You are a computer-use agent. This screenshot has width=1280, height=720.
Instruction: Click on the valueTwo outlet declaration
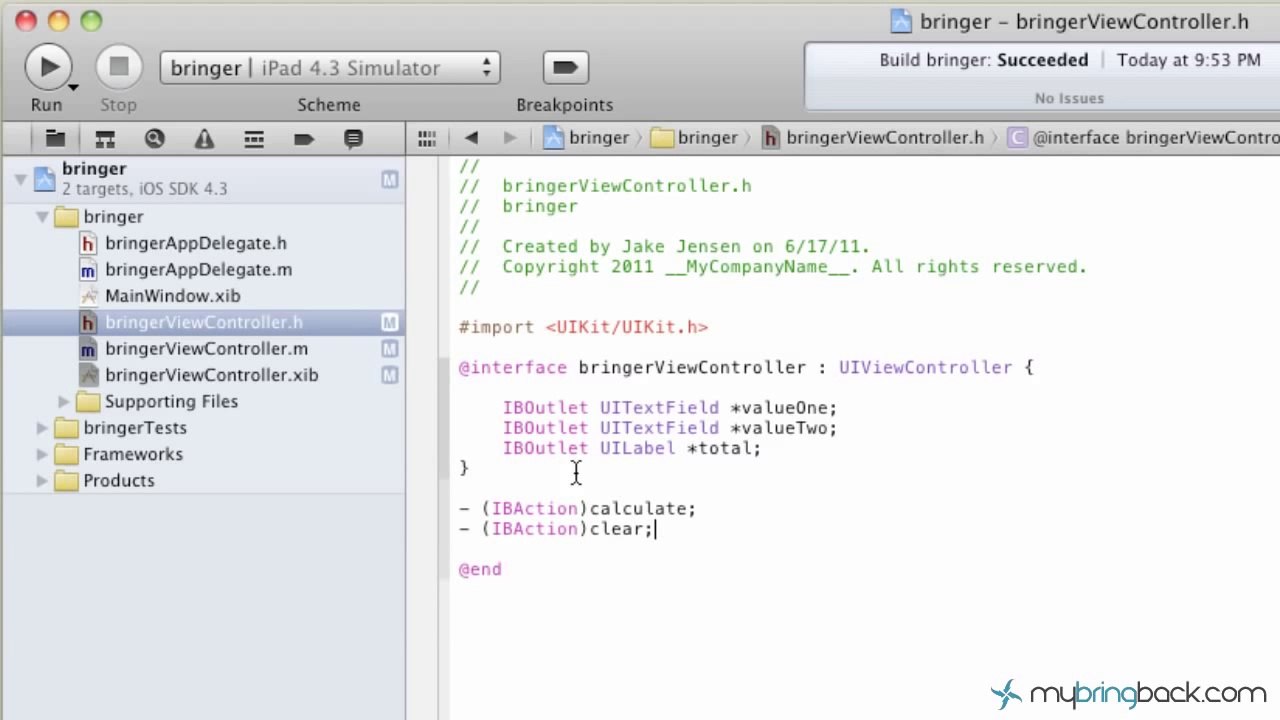[x=669, y=428]
